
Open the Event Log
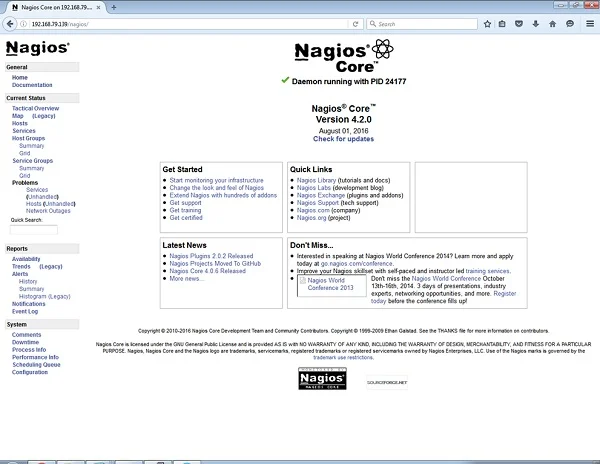tap(25, 311)
